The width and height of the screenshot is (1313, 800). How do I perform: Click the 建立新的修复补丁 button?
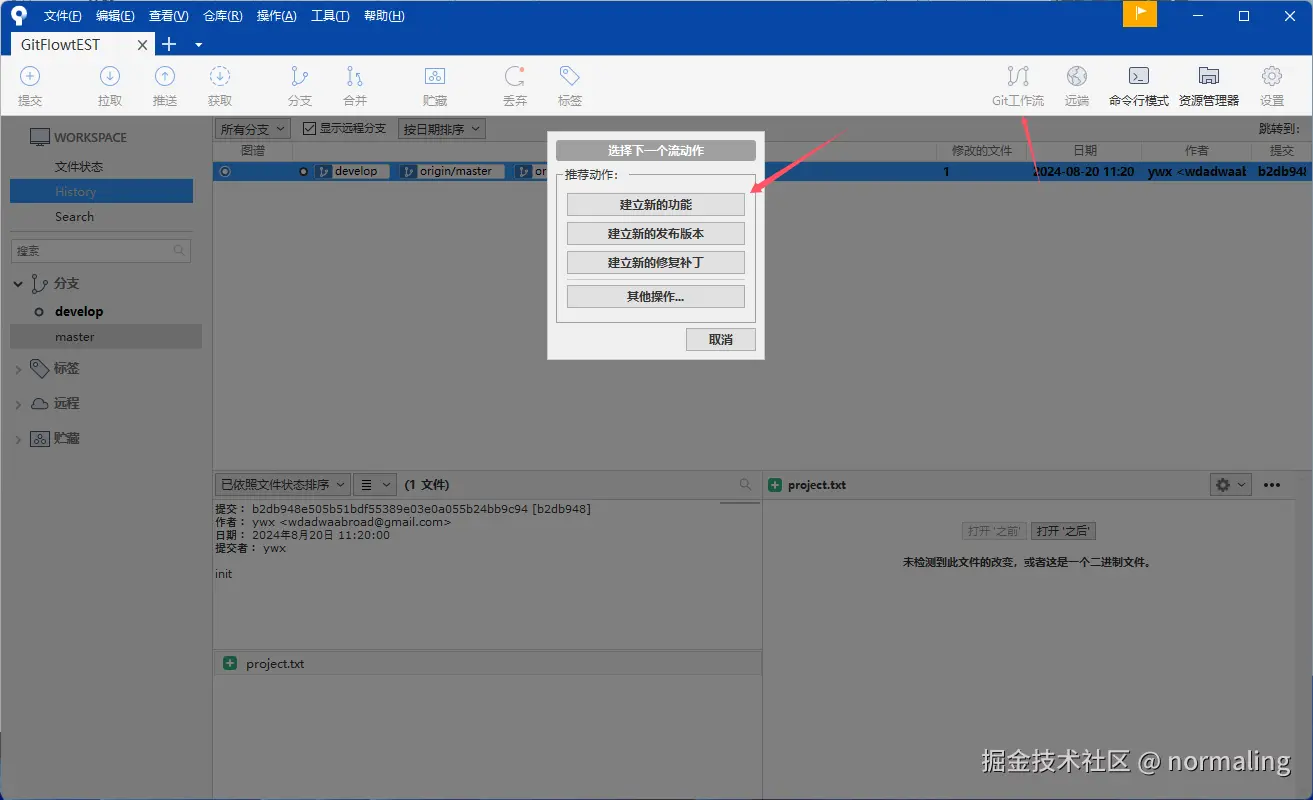click(x=656, y=262)
